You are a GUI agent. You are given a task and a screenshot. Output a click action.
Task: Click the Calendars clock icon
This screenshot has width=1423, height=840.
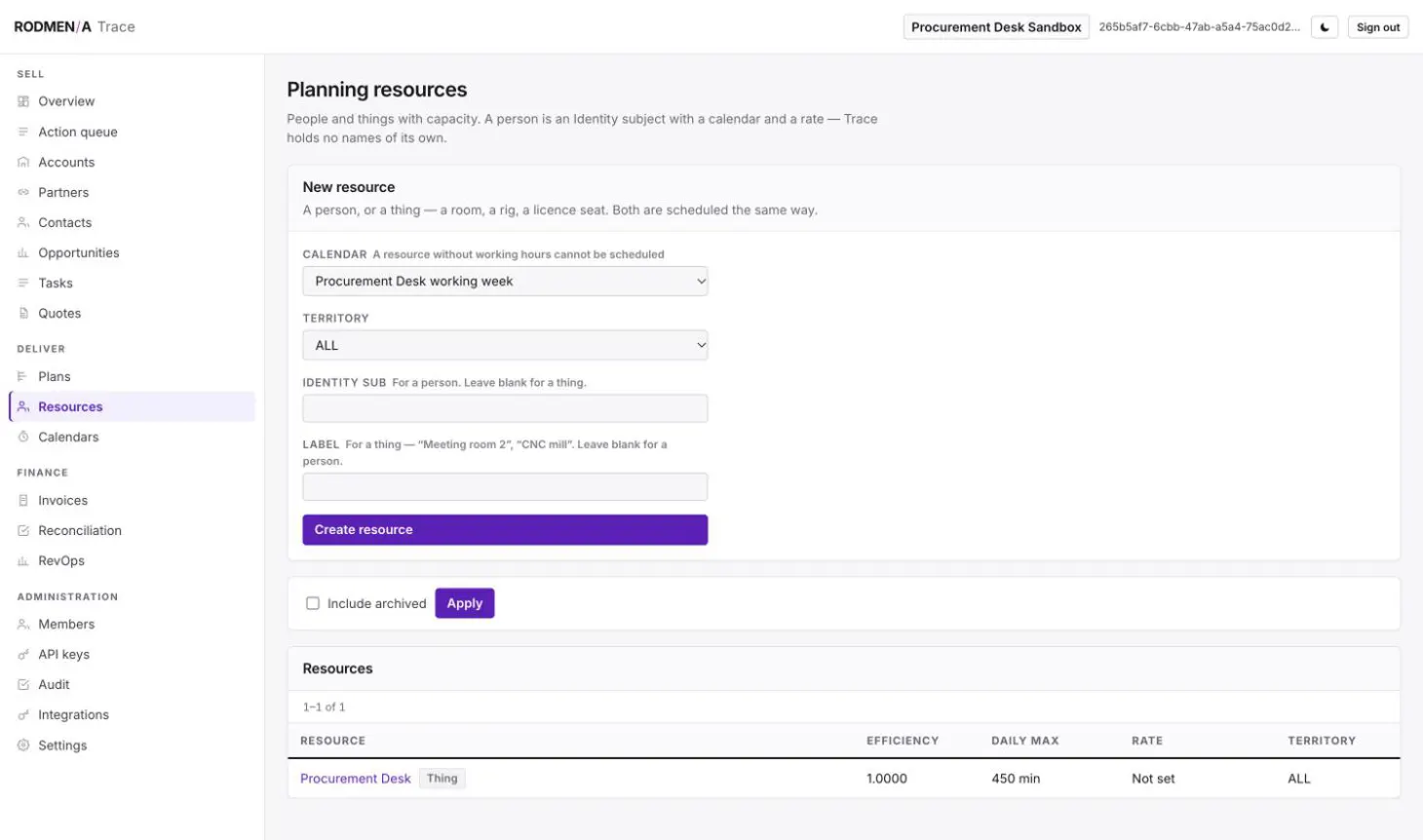[23, 437]
